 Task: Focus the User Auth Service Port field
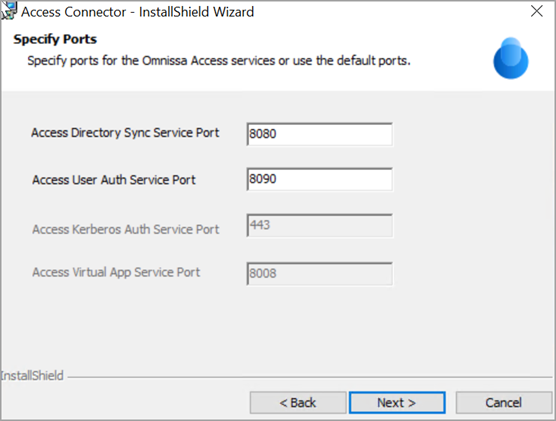[x=319, y=179]
